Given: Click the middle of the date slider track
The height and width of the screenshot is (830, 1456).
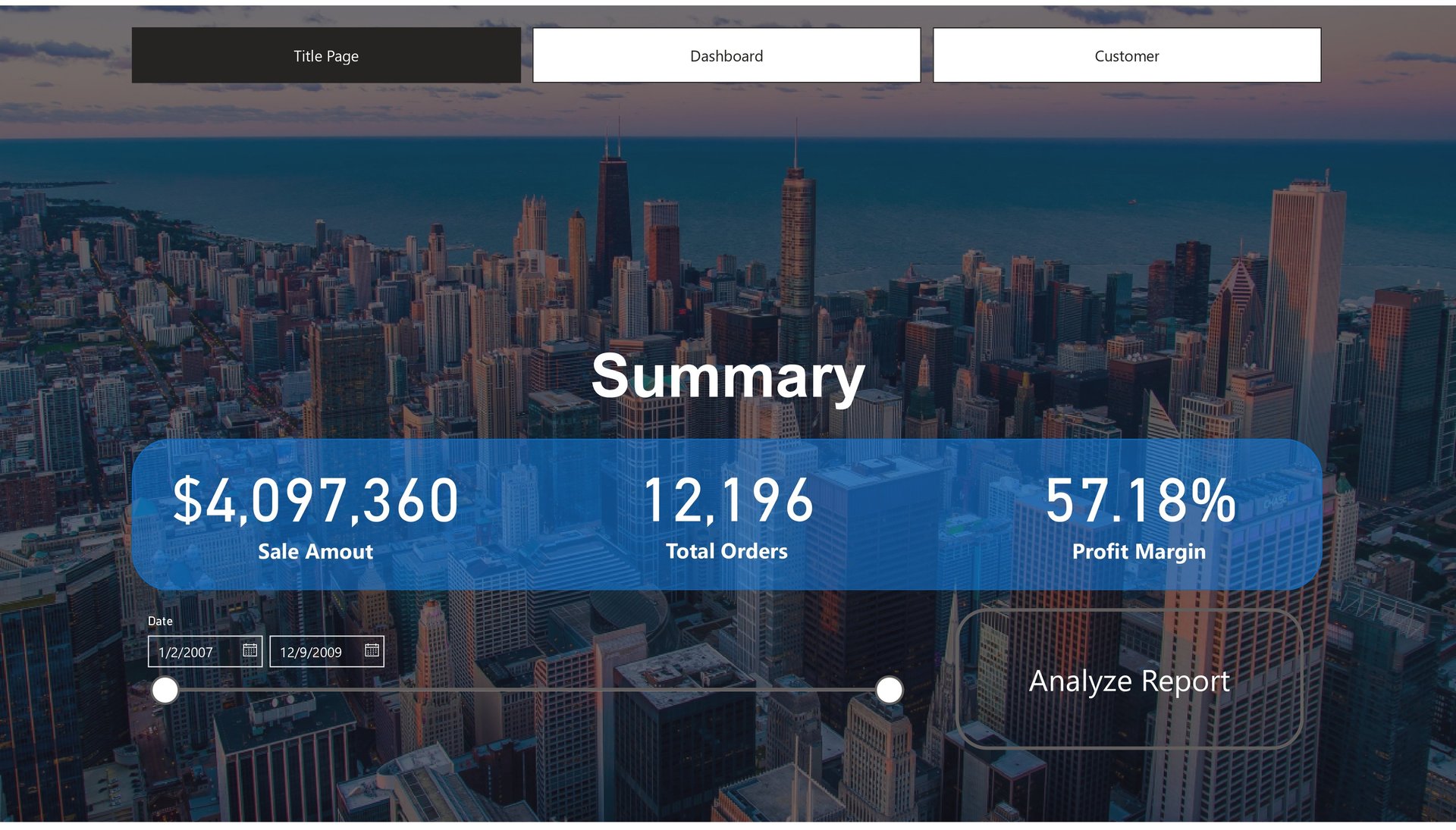Looking at the screenshot, I should 527,691.
